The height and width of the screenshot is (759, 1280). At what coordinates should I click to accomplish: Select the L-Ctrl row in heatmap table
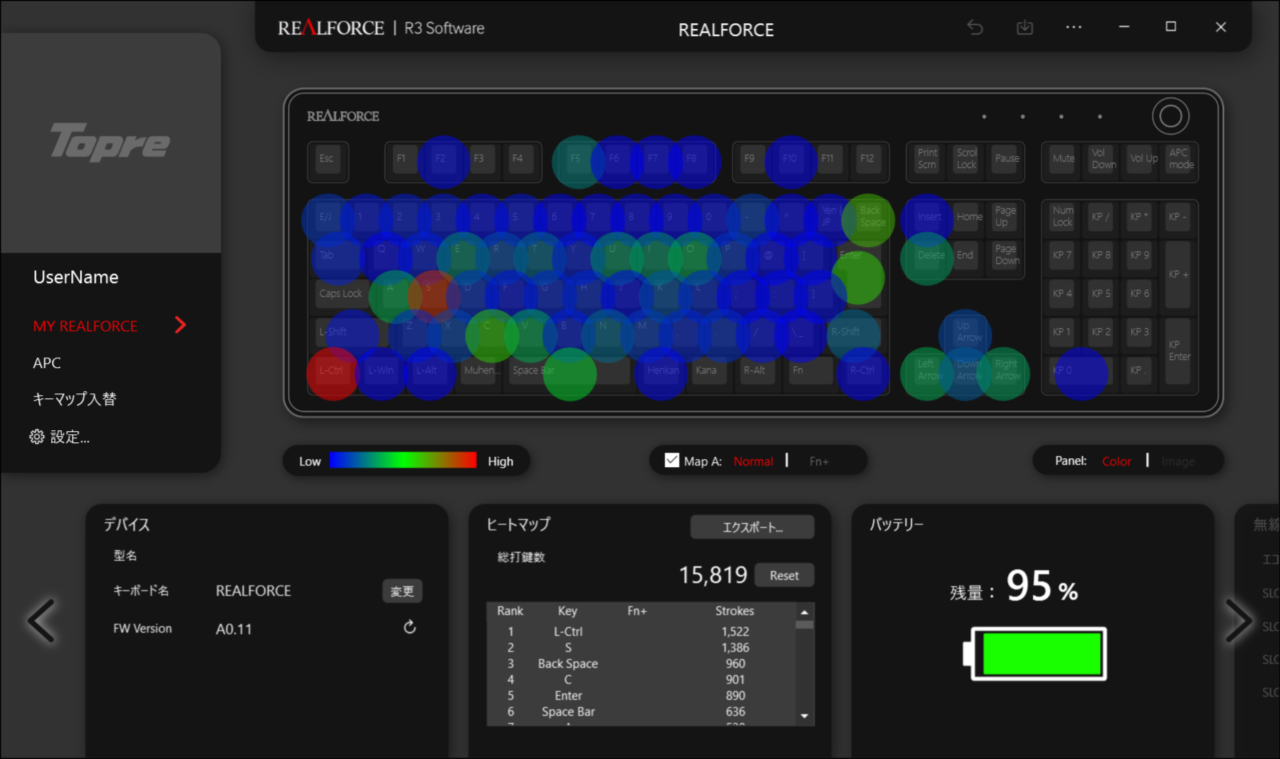coord(641,631)
